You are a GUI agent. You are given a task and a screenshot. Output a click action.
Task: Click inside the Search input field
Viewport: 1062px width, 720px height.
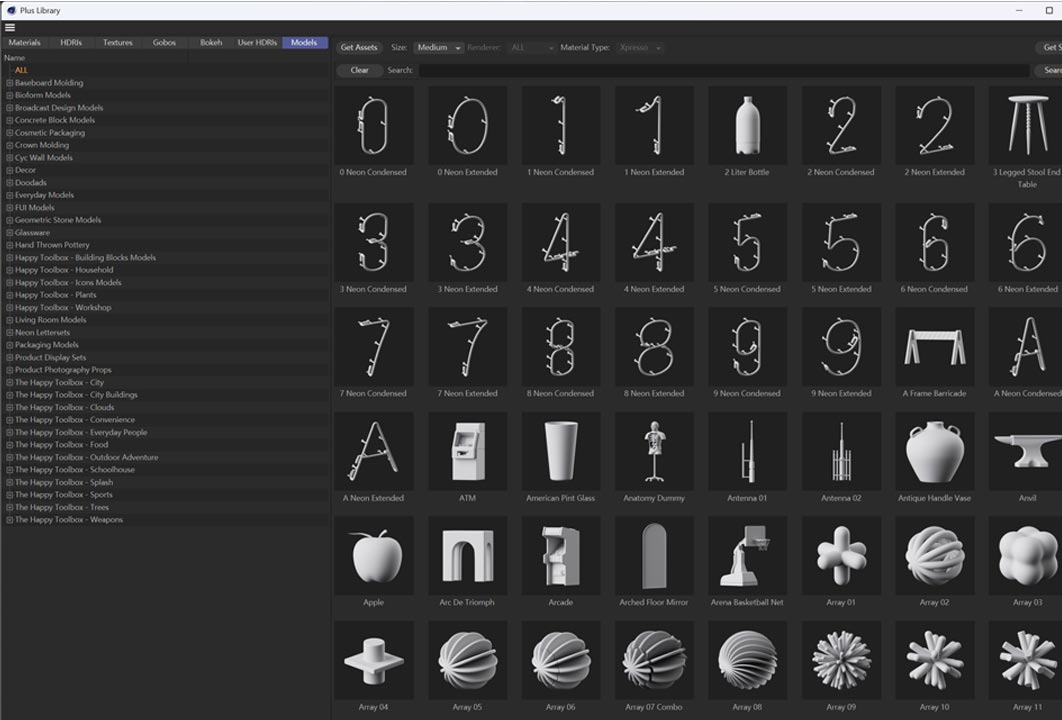[722, 71]
